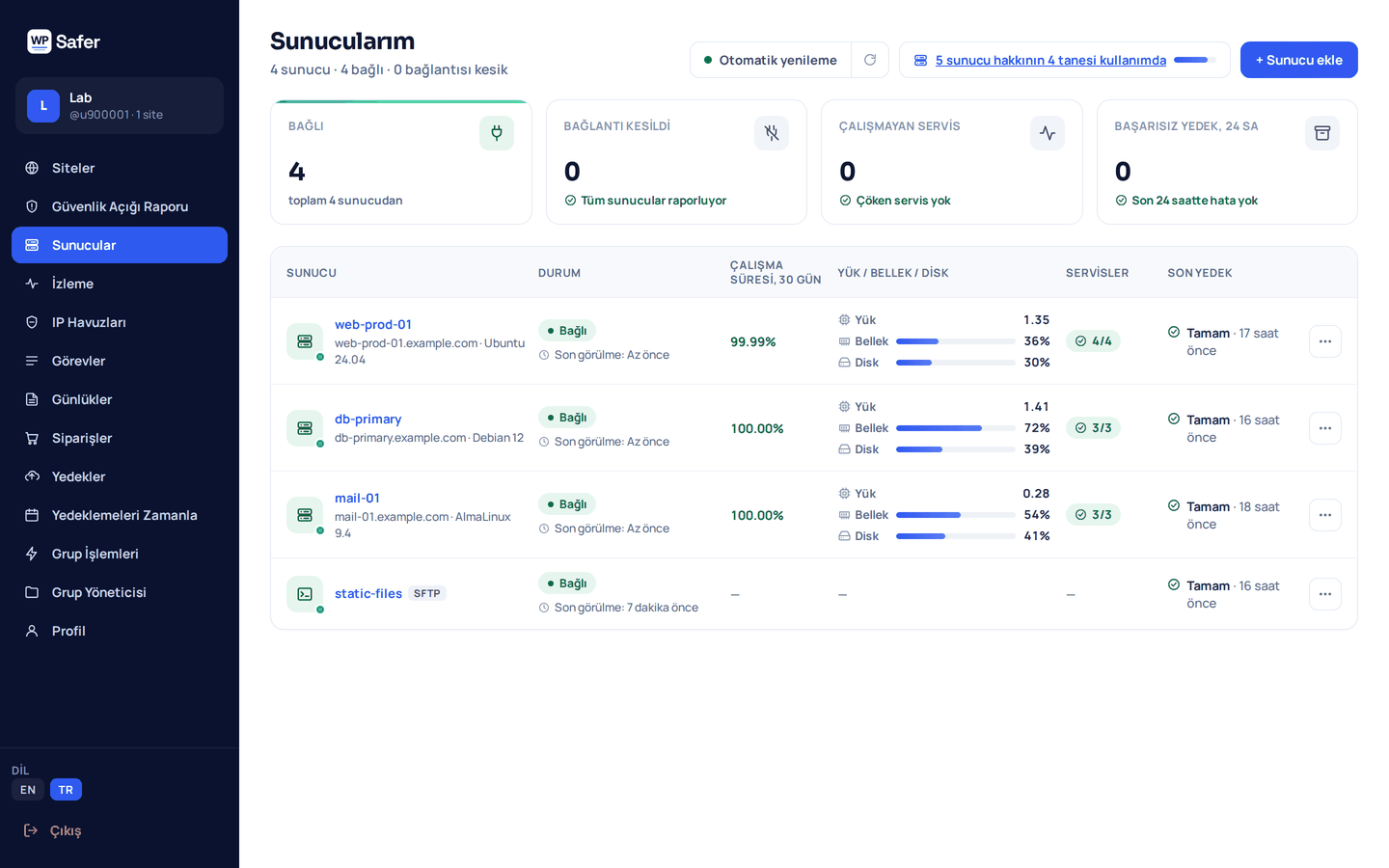1389x868 pixels.
Task: Open Güvenlik Açığı Raporu page
Action: point(120,206)
